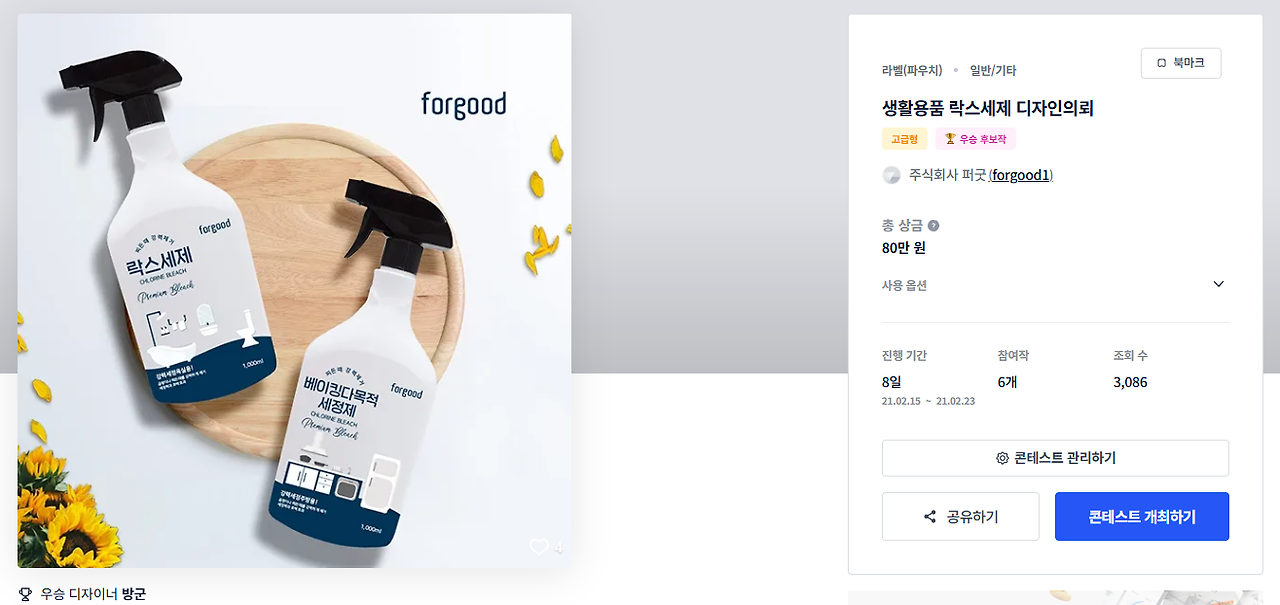Screen dimensions: 1280x605
Task: Select the 일반/기타 category
Action: [x=993, y=70]
